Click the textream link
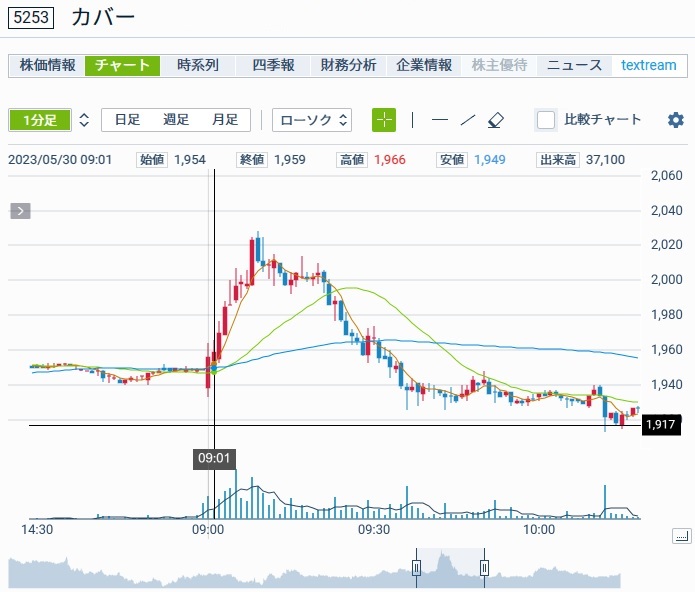This screenshot has width=695, height=592. click(649, 65)
